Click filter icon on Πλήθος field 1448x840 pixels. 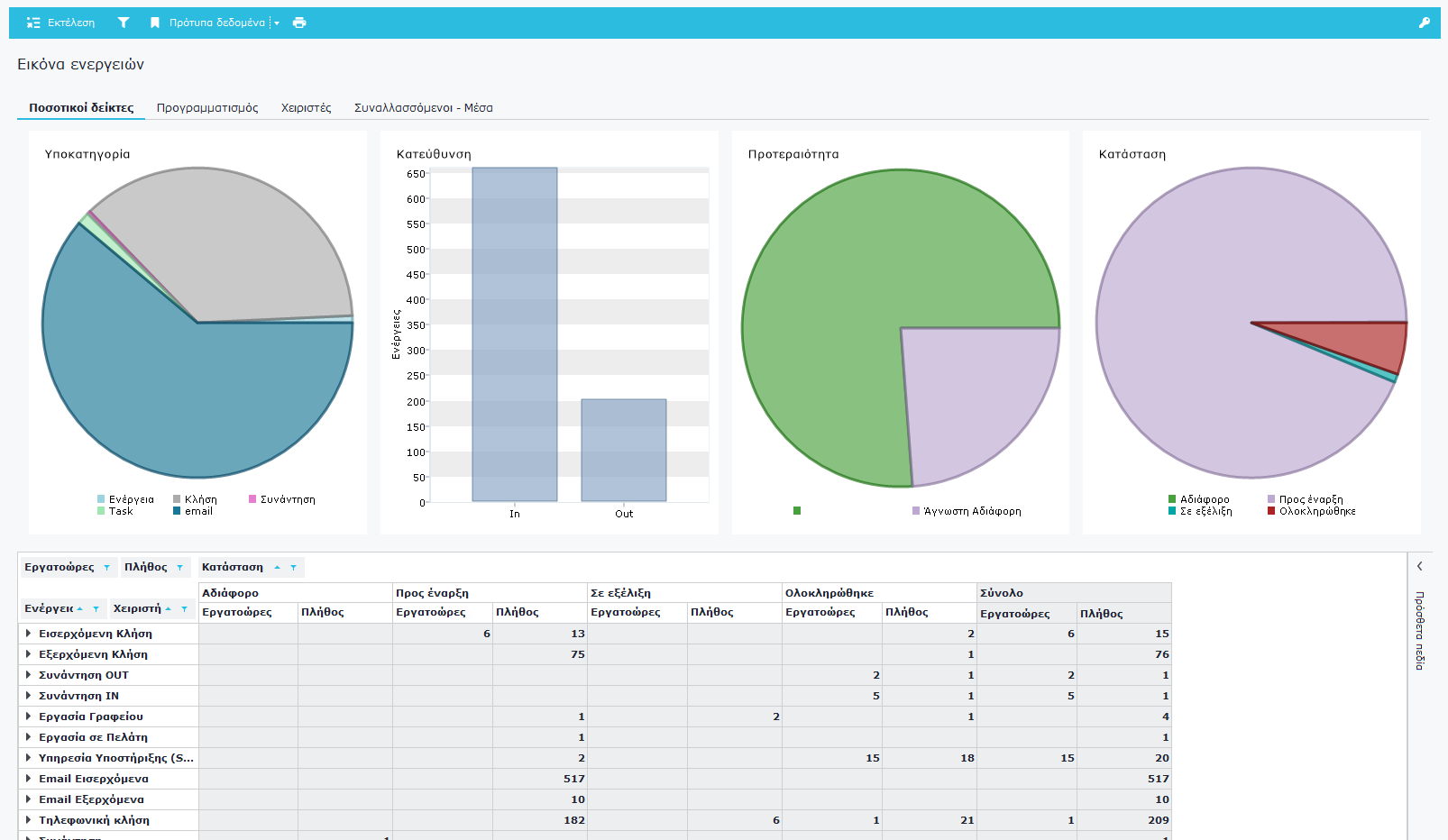(x=179, y=568)
